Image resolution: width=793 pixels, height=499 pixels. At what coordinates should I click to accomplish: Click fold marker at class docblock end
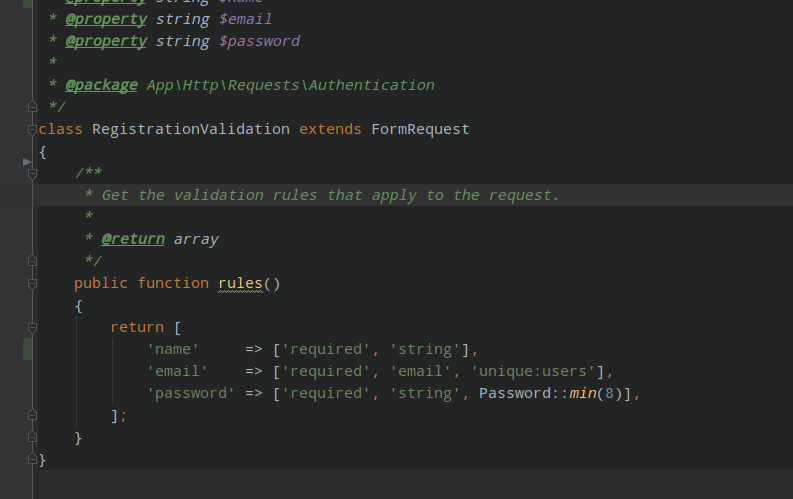(32, 107)
